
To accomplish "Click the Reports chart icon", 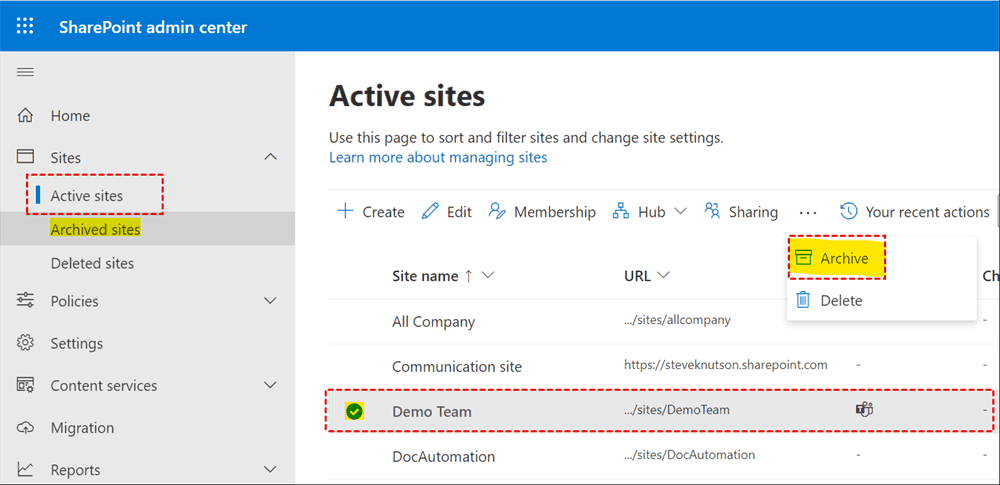I will tap(26, 470).
